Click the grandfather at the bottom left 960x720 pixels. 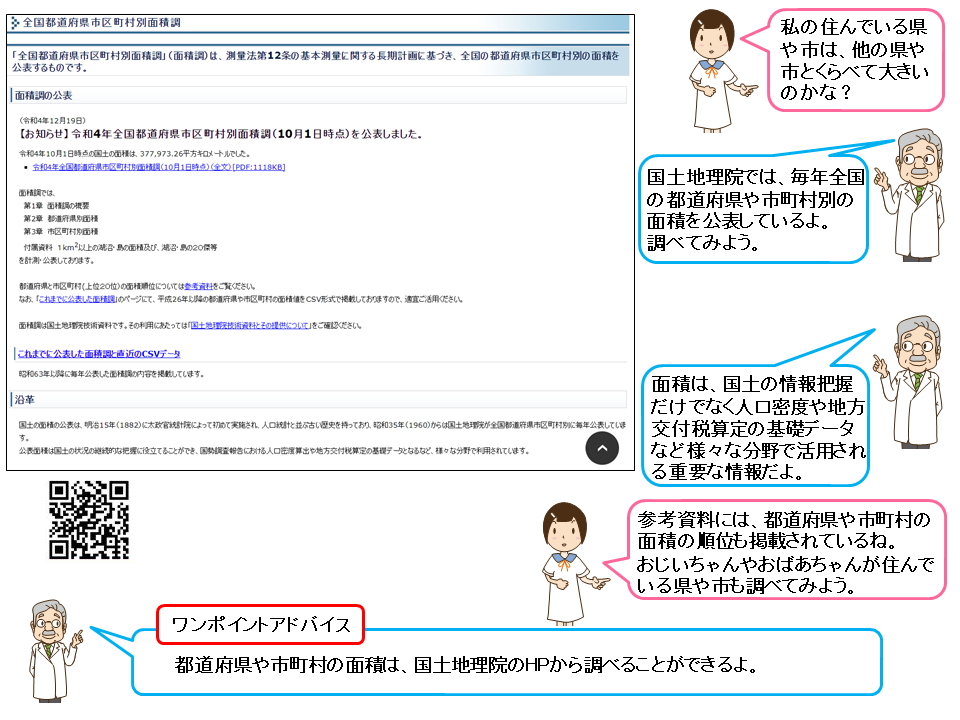pos(53,651)
